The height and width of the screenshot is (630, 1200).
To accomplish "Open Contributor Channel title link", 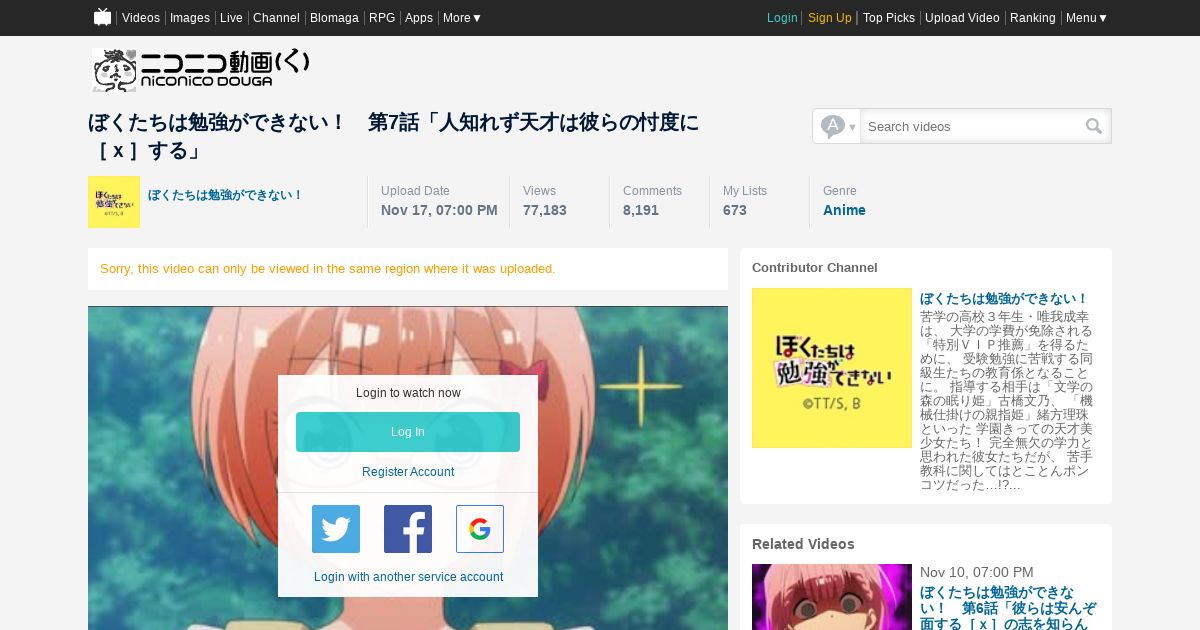I will (x=1003, y=299).
